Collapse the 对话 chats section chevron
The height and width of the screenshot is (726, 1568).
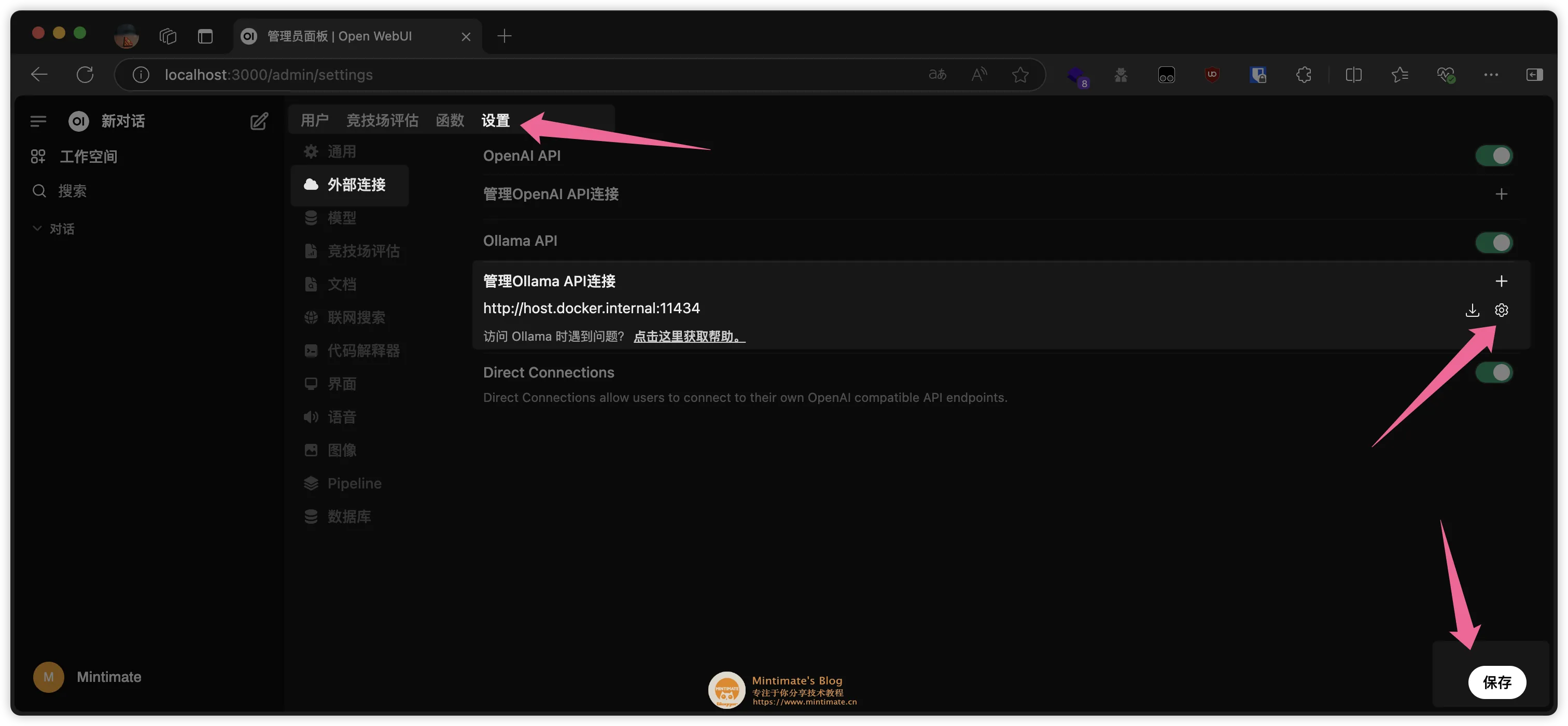coord(37,229)
